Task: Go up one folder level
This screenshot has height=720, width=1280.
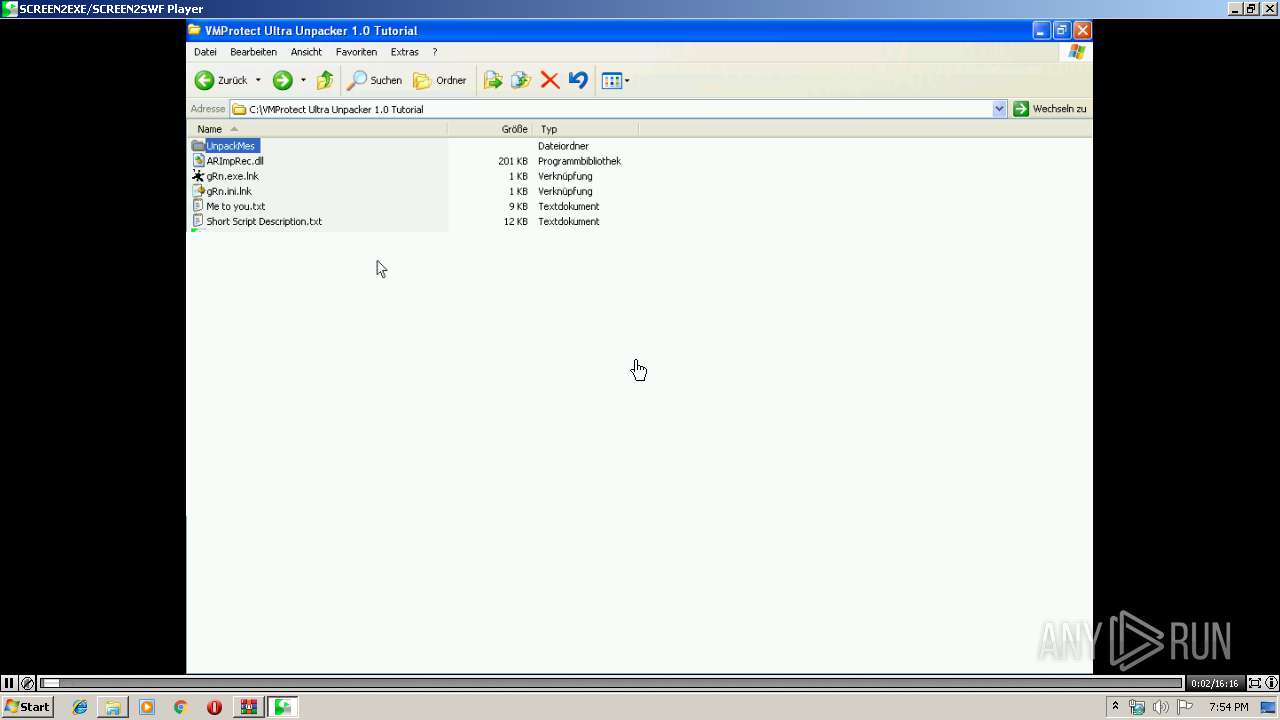Action: pos(325,80)
